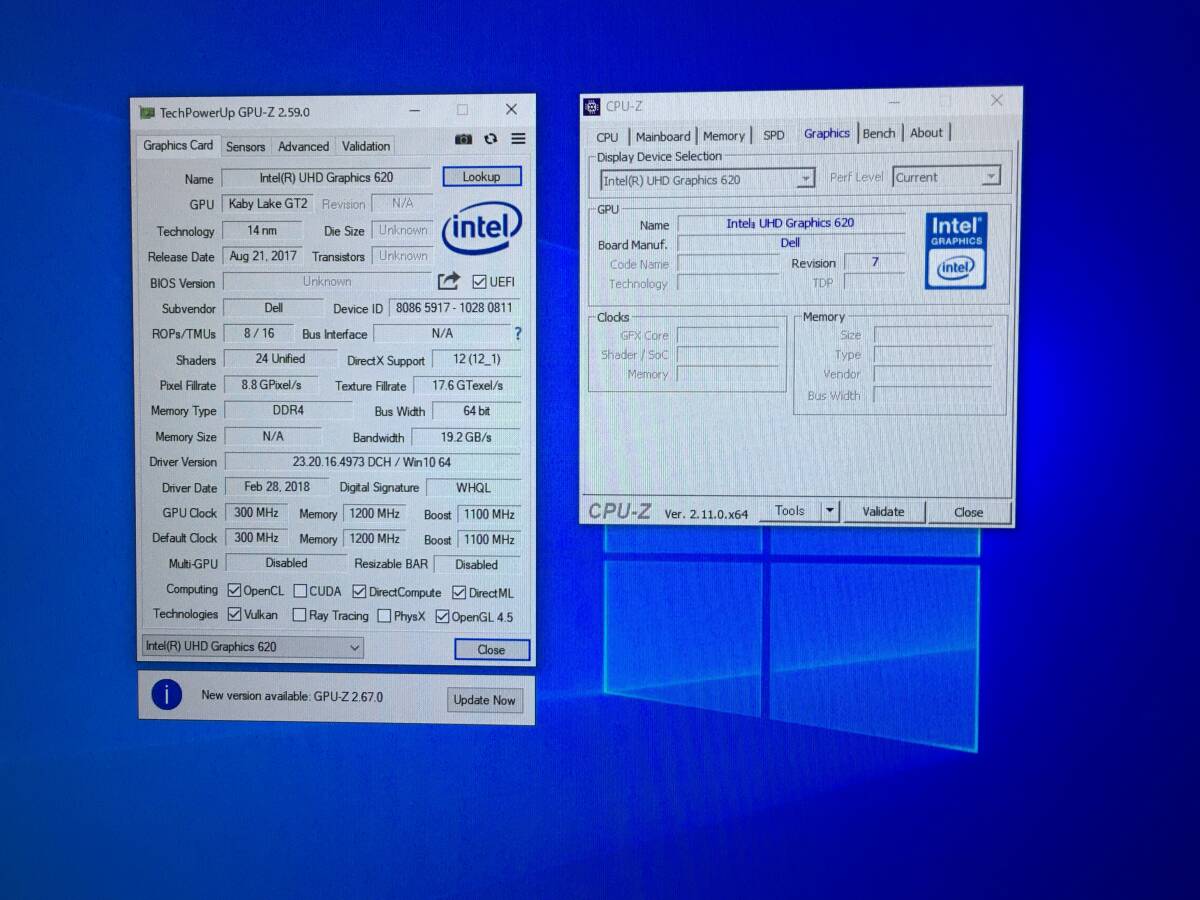Click the Texture Fillrate value 17.6 GTexel/s
This screenshot has width=1200, height=900.
click(x=467, y=385)
